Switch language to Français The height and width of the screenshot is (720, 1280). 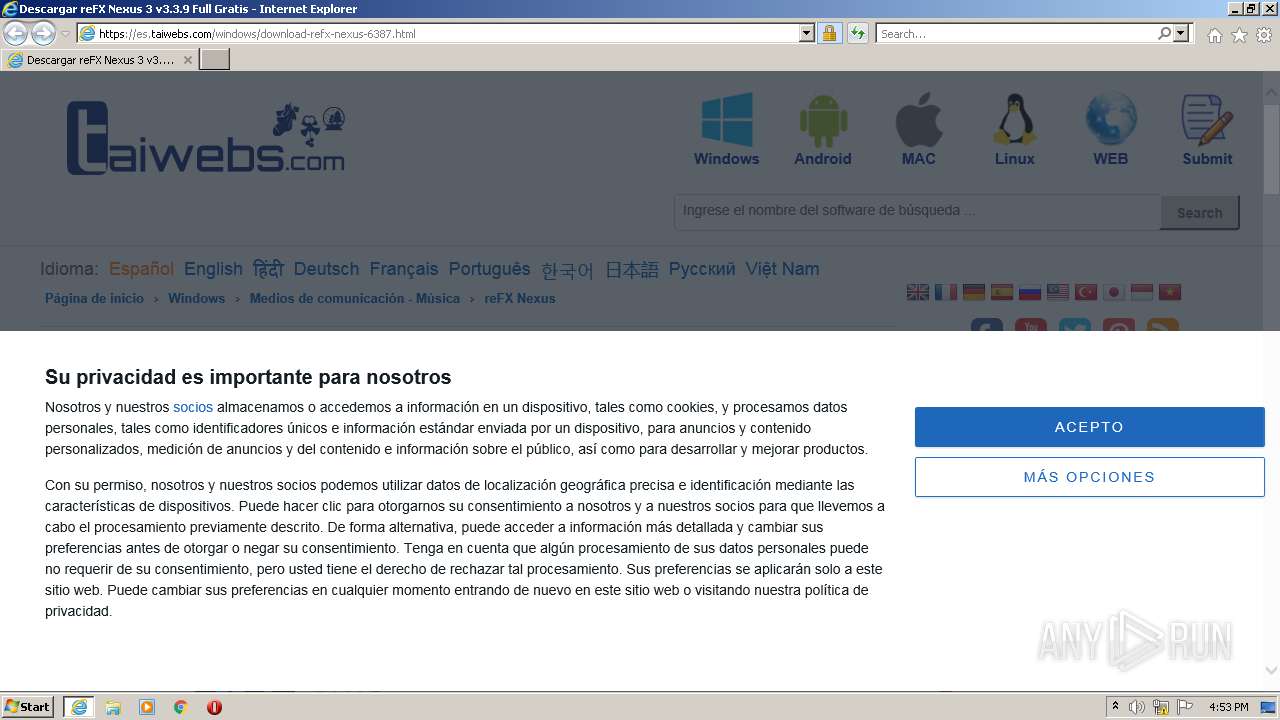(x=404, y=269)
